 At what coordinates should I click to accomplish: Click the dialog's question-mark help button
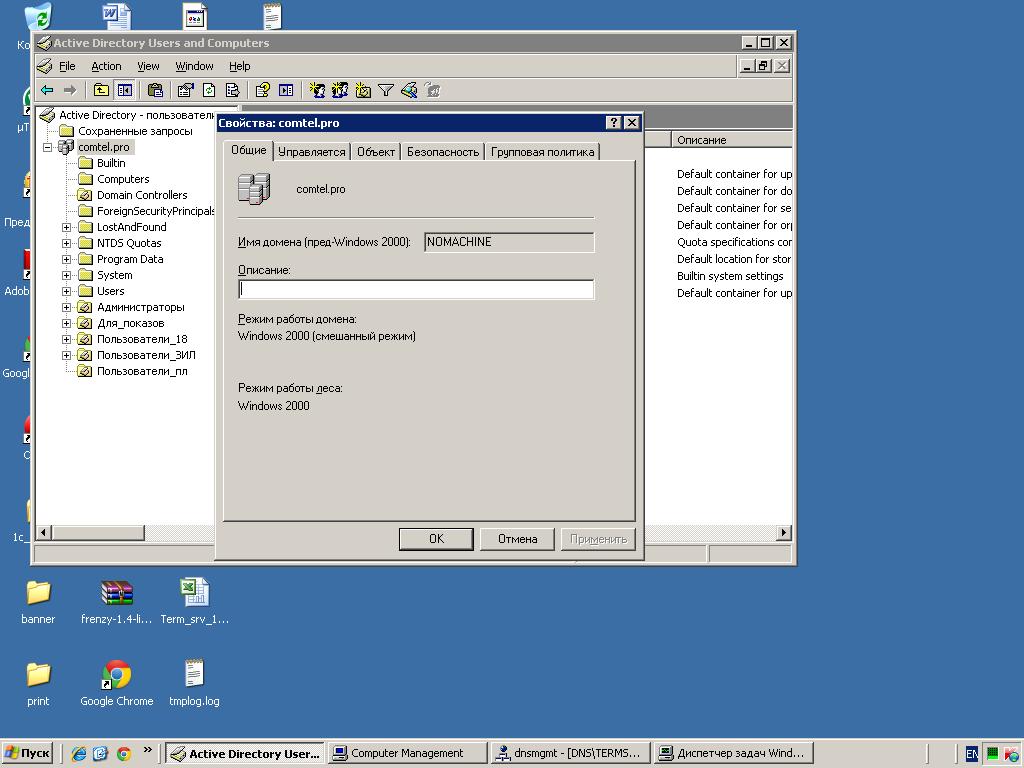pos(613,123)
